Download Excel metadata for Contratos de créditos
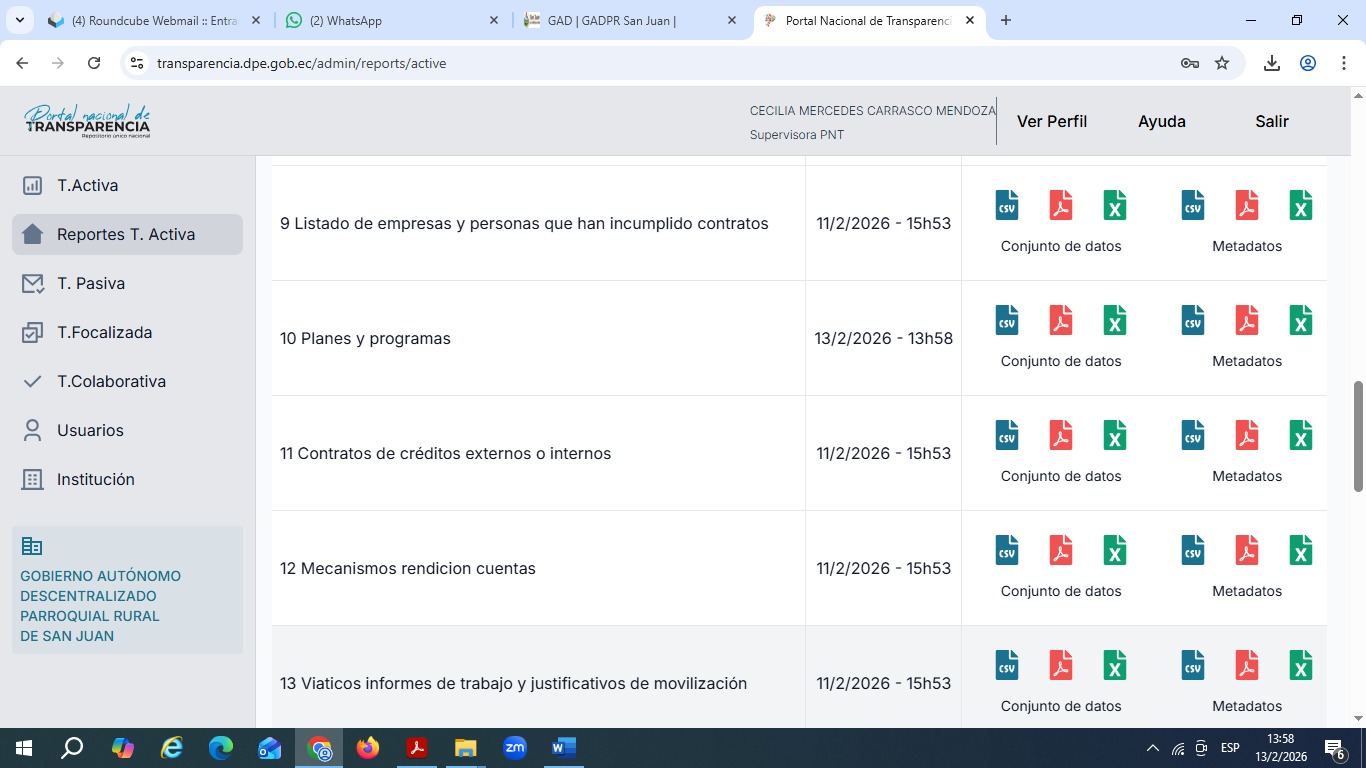The image size is (1366, 768). point(1301,435)
